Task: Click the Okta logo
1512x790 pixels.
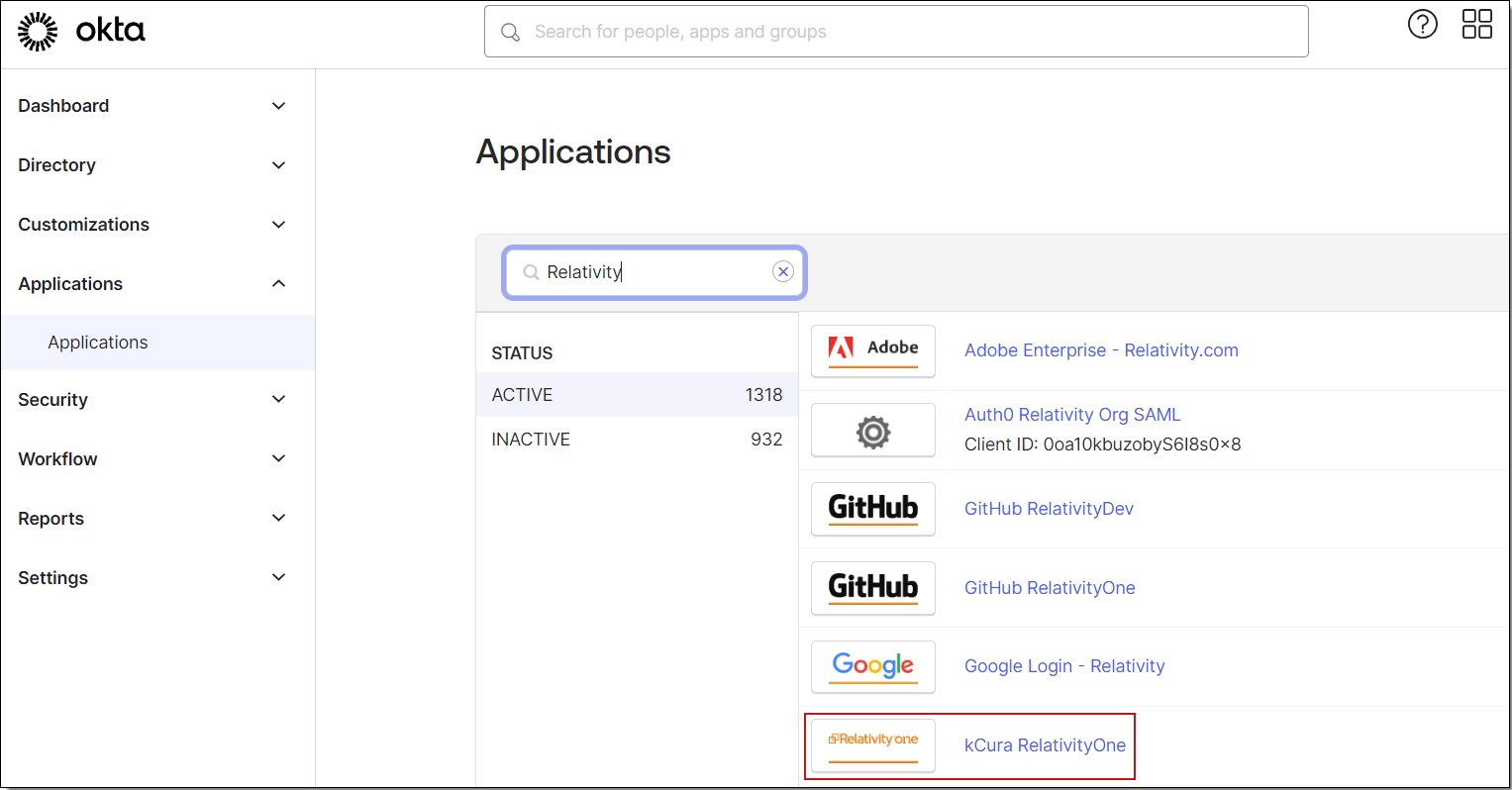Action: tap(81, 31)
